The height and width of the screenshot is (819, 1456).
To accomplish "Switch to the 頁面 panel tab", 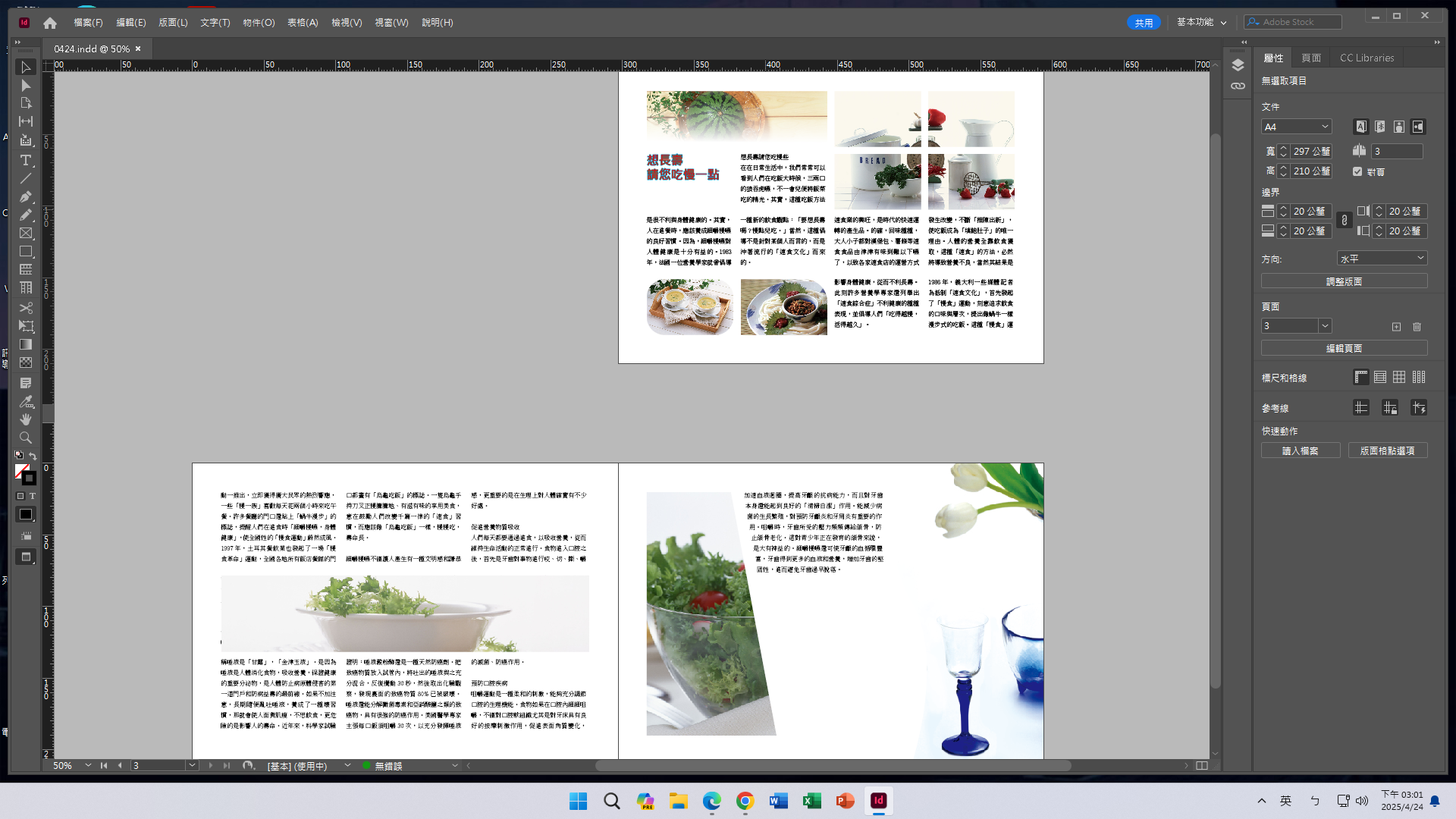I will 1311,57.
